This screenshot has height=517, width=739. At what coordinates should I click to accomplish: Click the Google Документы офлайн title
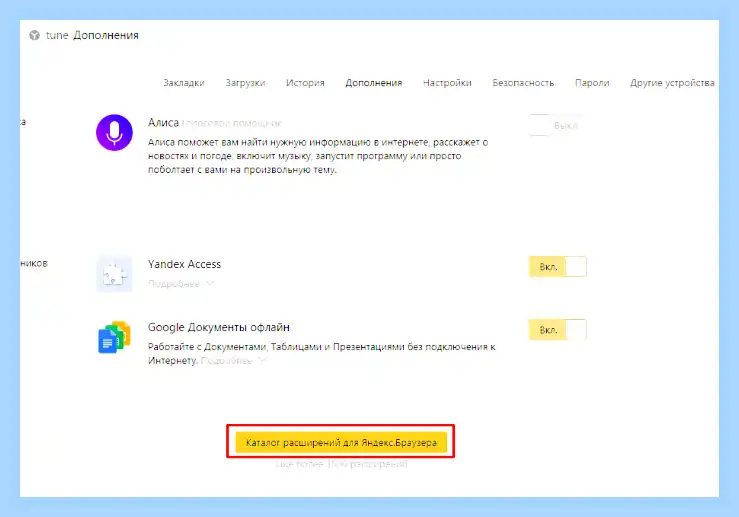219,327
